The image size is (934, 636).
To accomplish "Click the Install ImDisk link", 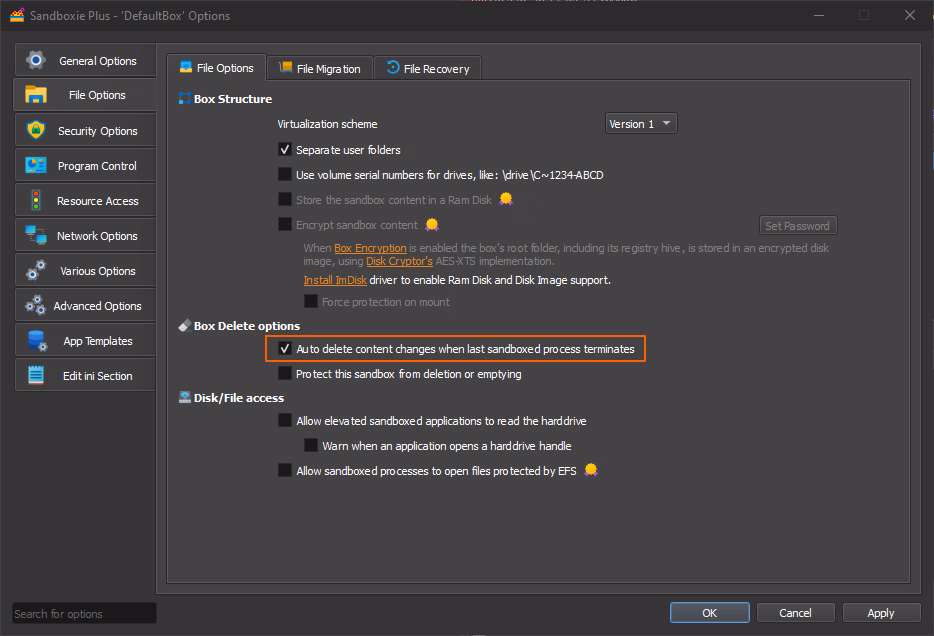I will pos(337,280).
